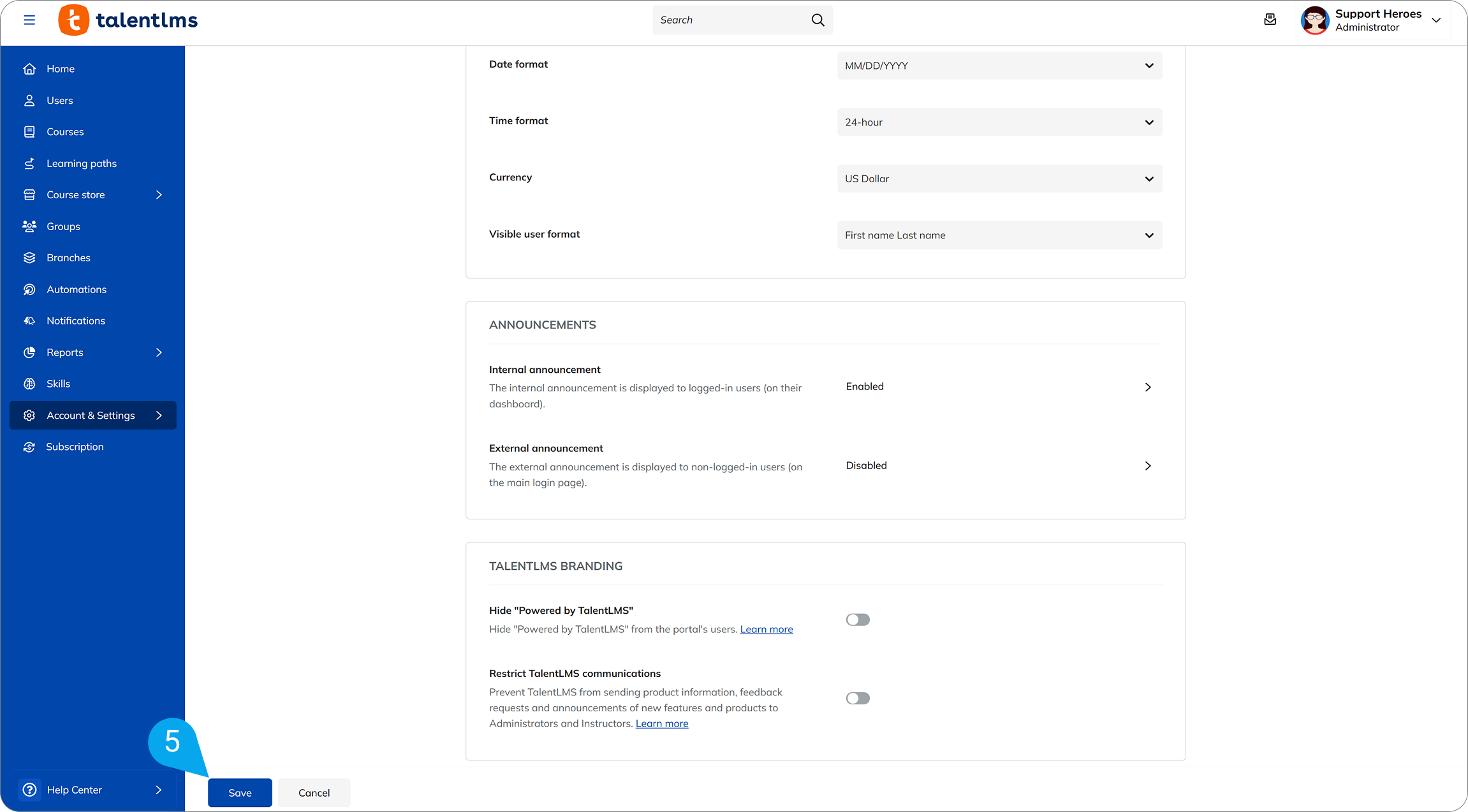This screenshot has height=812, width=1468.
Task: Open the Date format dropdown
Action: point(999,65)
